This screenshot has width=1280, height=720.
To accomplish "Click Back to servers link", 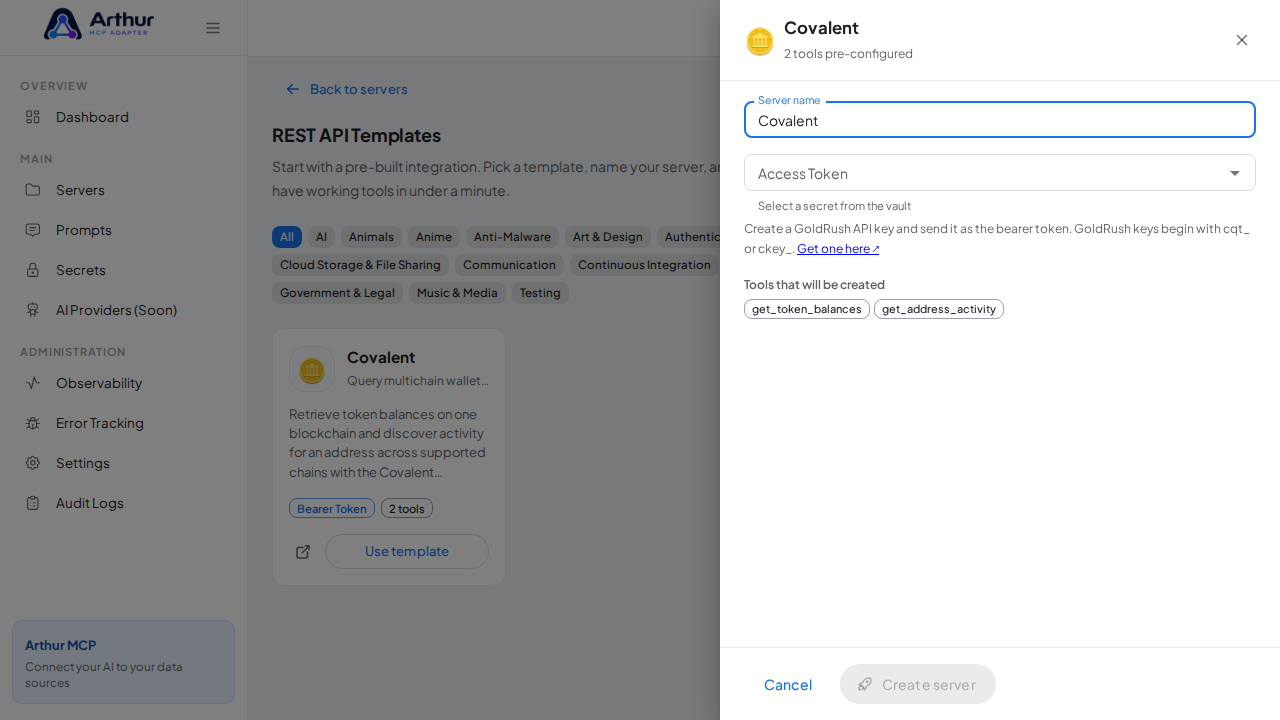I will [347, 89].
